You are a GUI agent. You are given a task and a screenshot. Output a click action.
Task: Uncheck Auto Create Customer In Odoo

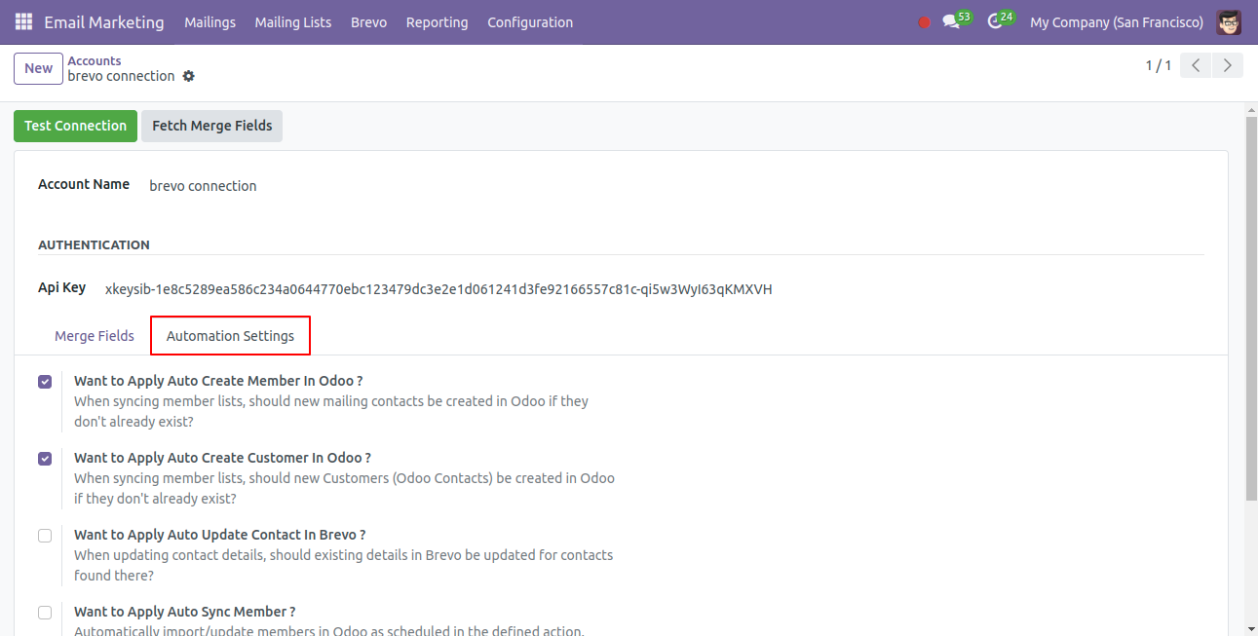[x=45, y=458]
